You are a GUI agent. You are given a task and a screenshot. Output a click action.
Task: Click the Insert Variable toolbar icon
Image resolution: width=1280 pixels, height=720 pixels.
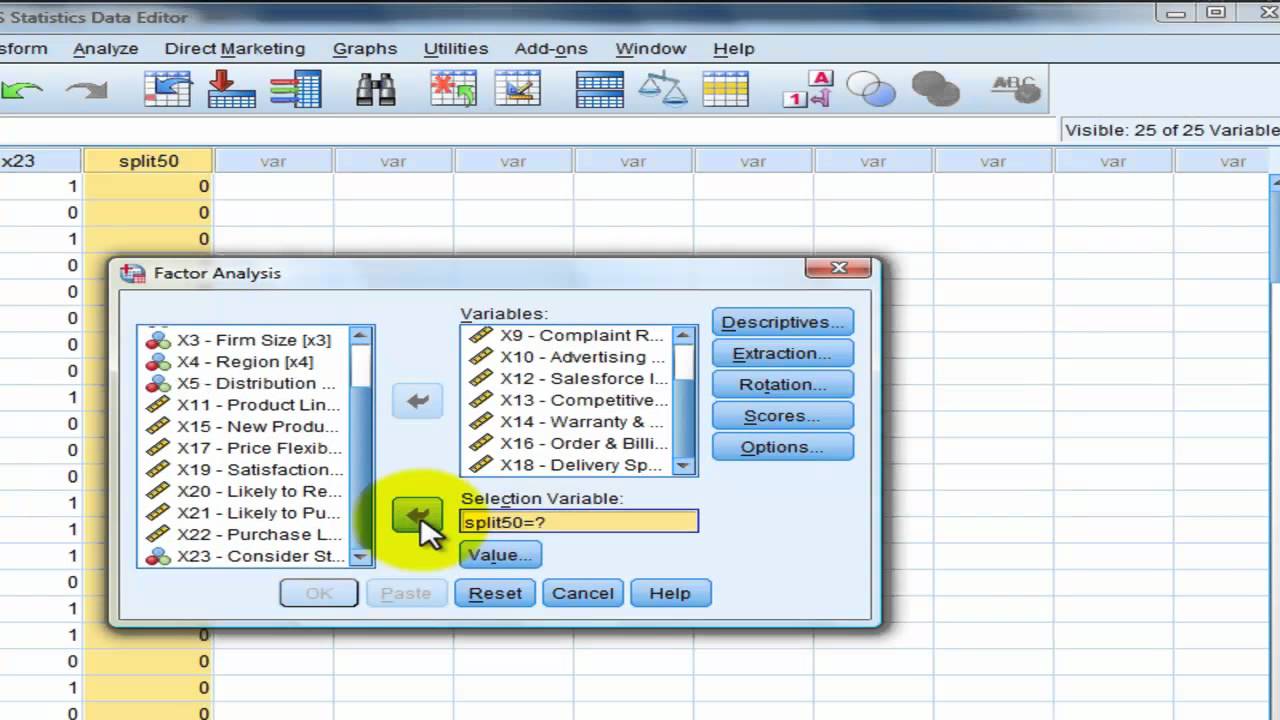(517, 90)
